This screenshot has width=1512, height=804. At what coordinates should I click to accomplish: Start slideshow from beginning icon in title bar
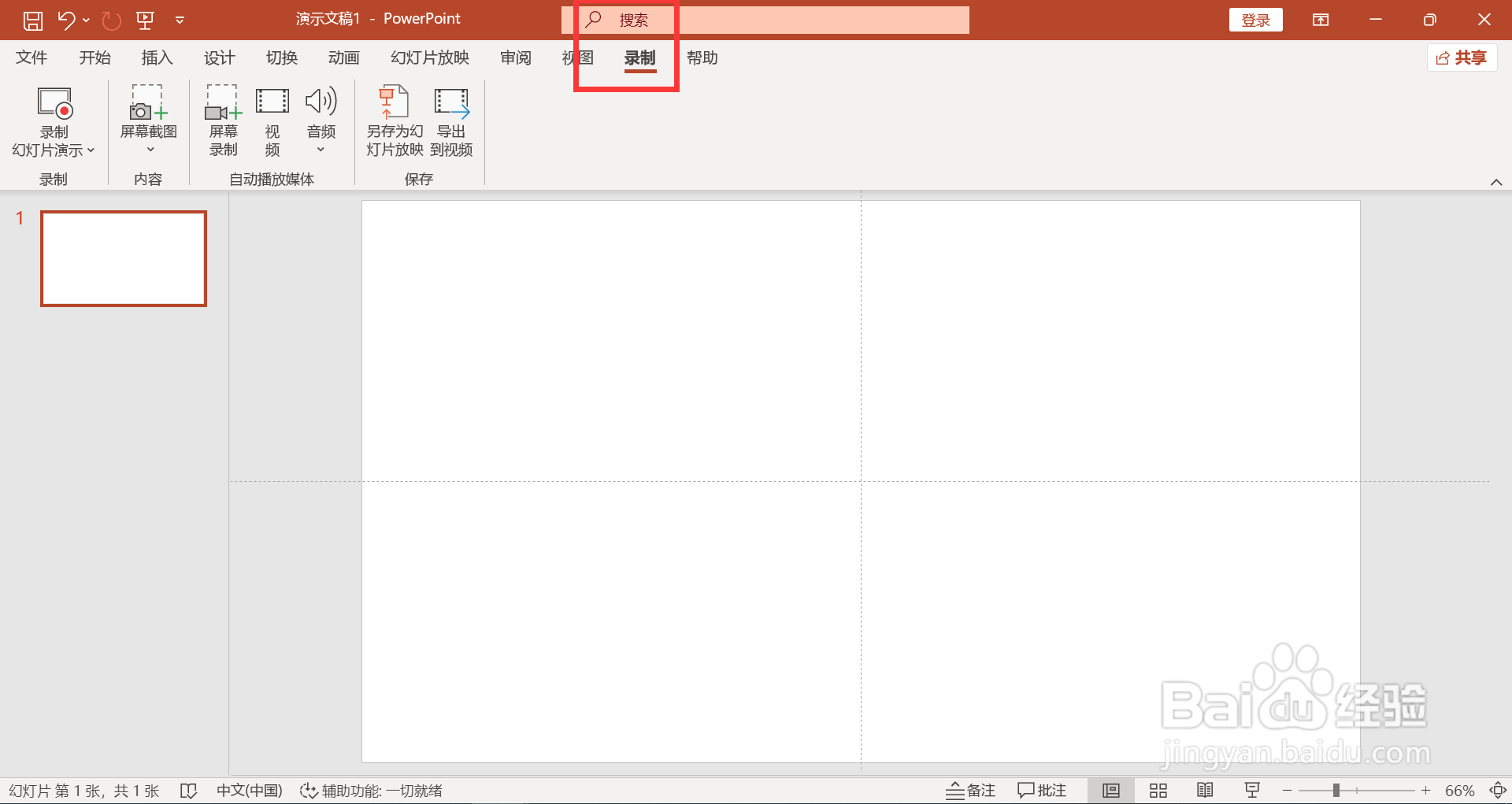click(145, 20)
